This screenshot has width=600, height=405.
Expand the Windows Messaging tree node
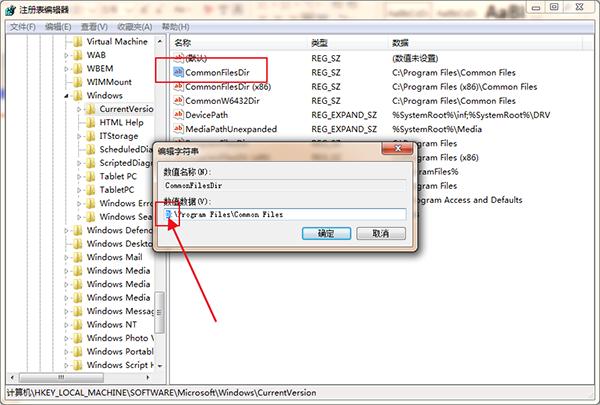coord(66,312)
